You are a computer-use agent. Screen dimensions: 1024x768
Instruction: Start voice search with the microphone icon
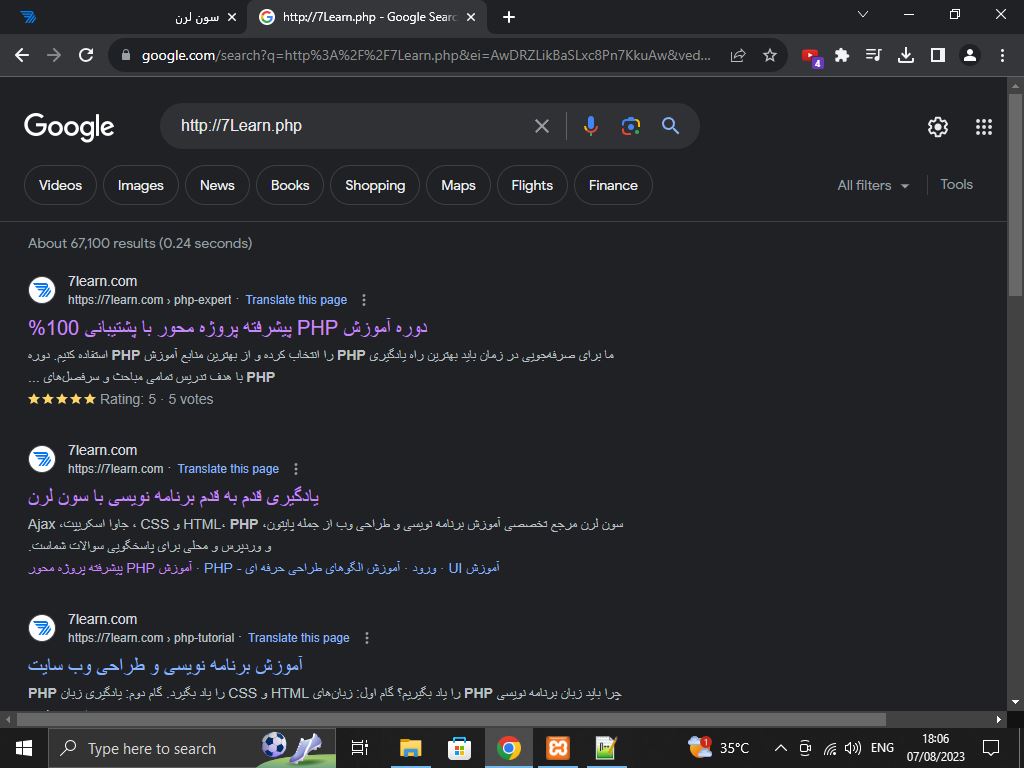pos(590,126)
